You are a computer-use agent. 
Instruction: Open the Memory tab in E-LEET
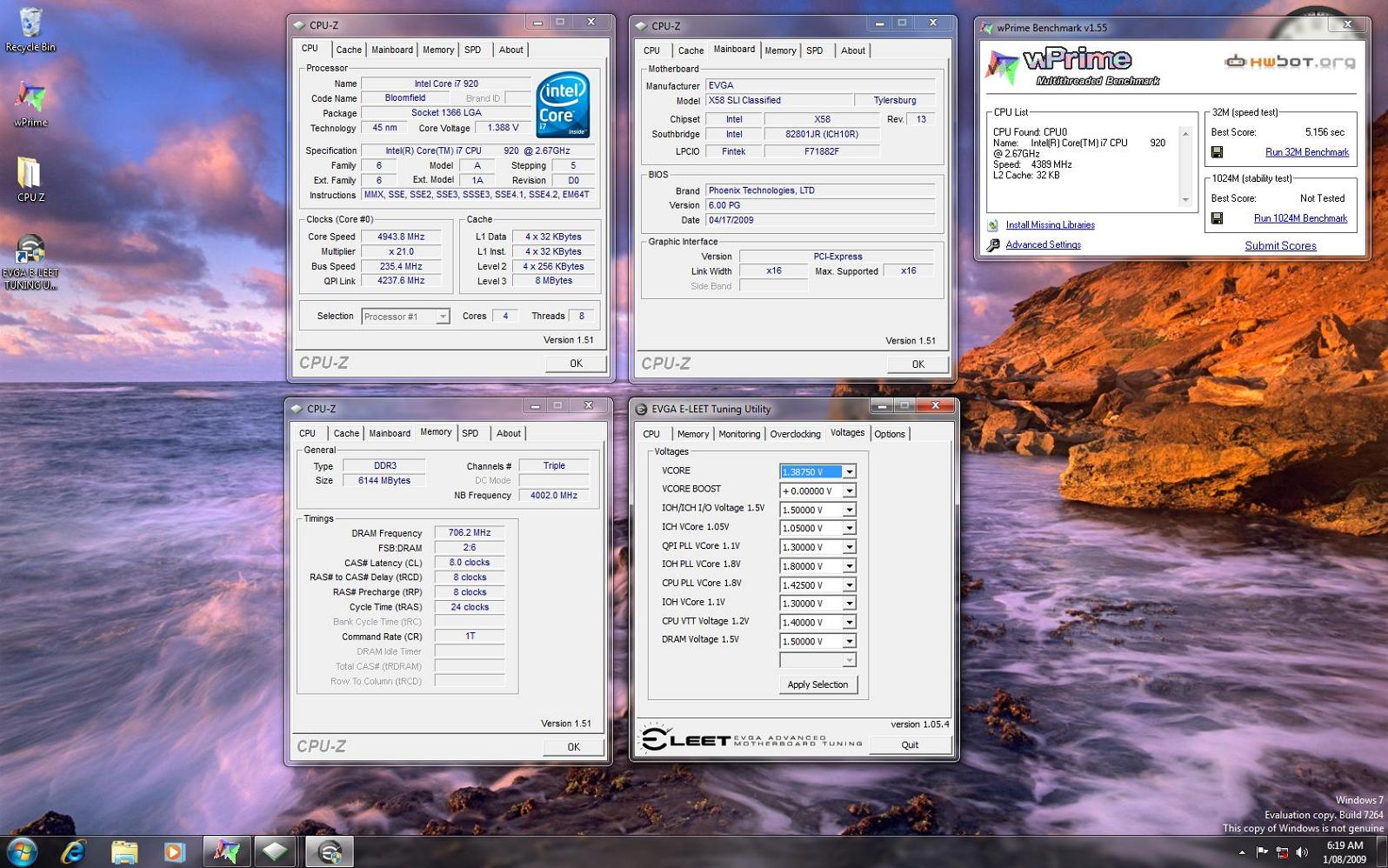click(693, 434)
